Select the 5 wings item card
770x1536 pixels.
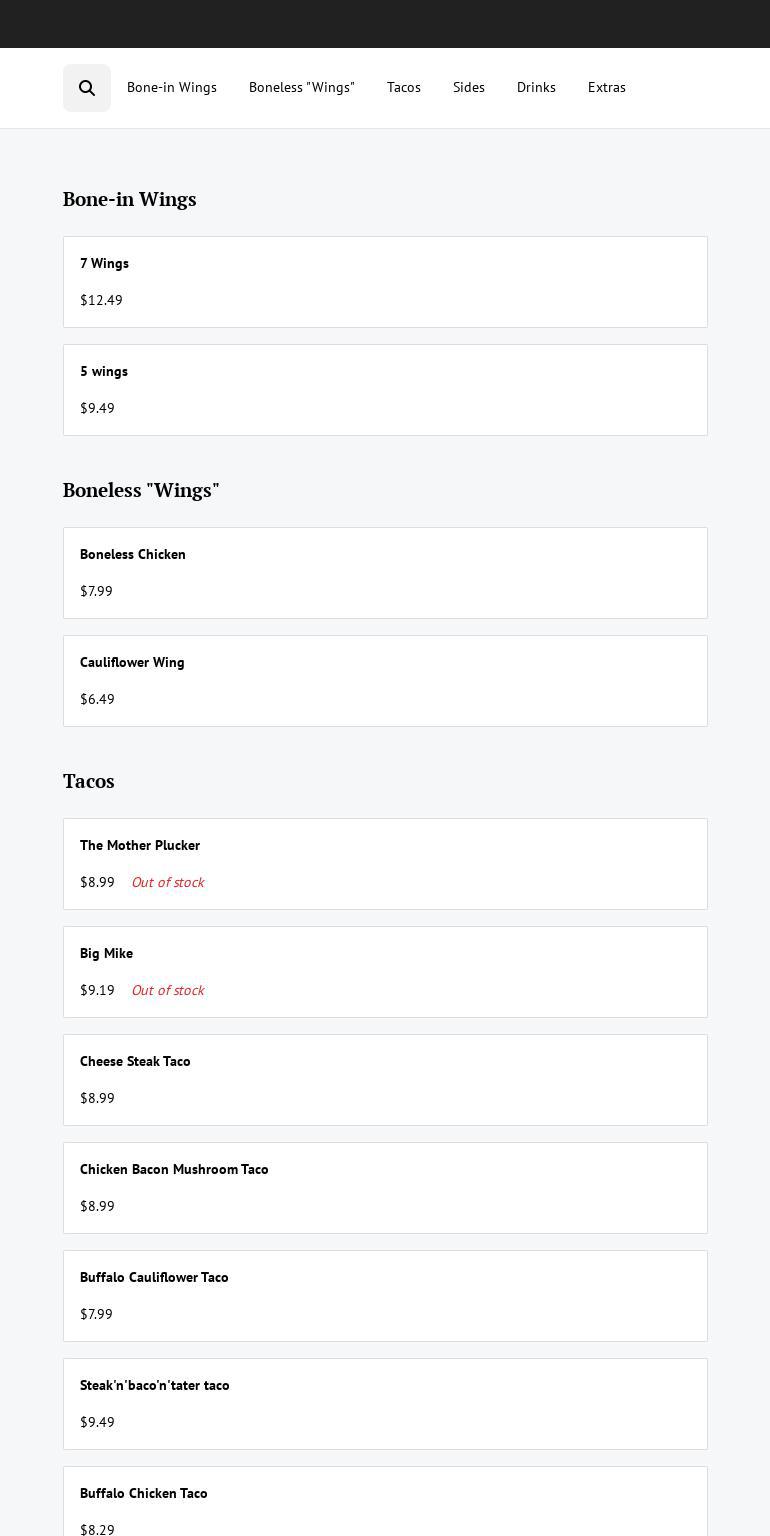tap(385, 390)
